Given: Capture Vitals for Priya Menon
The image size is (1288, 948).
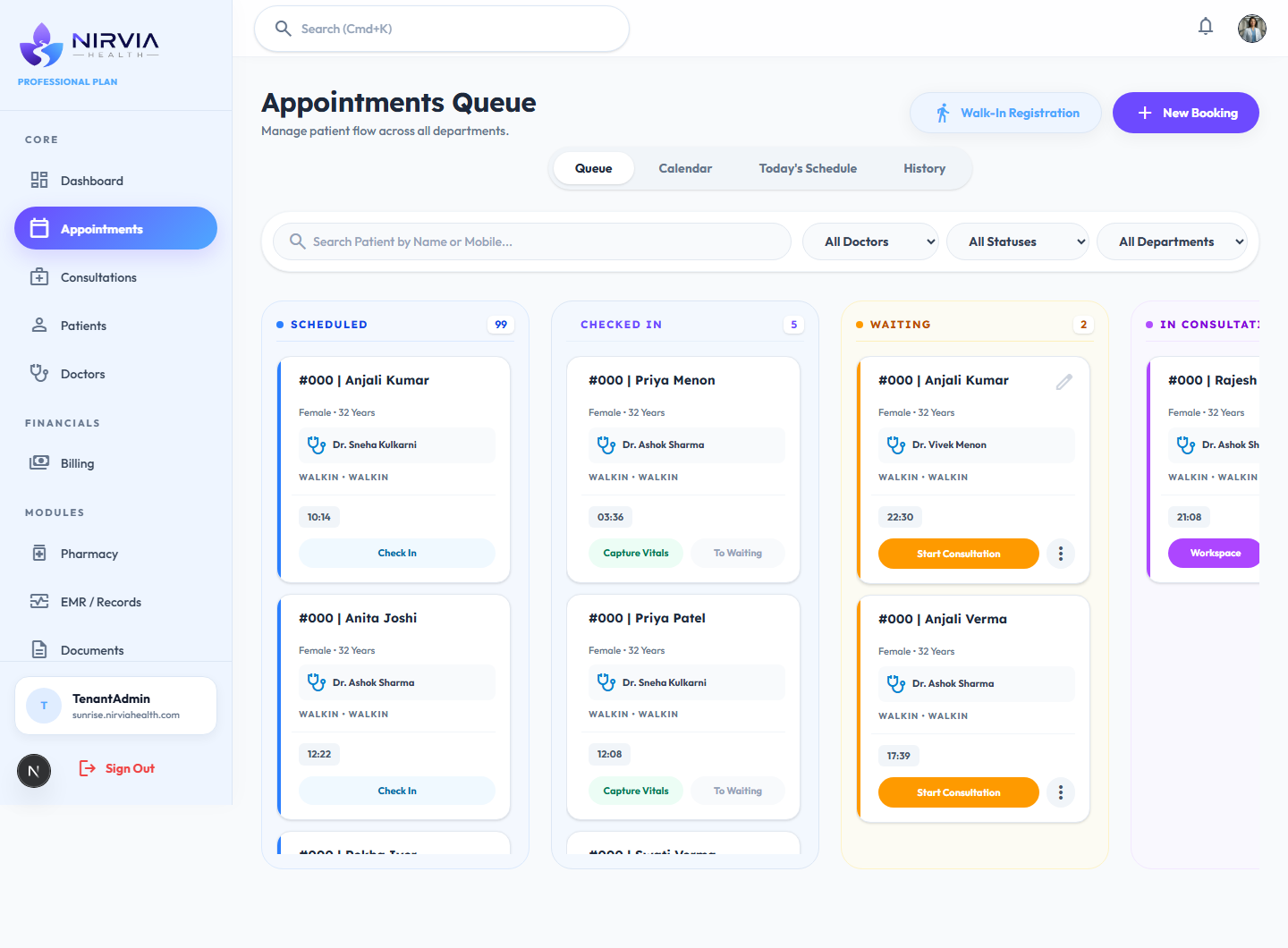Looking at the screenshot, I should pyautogui.click(x=636, y=553).
